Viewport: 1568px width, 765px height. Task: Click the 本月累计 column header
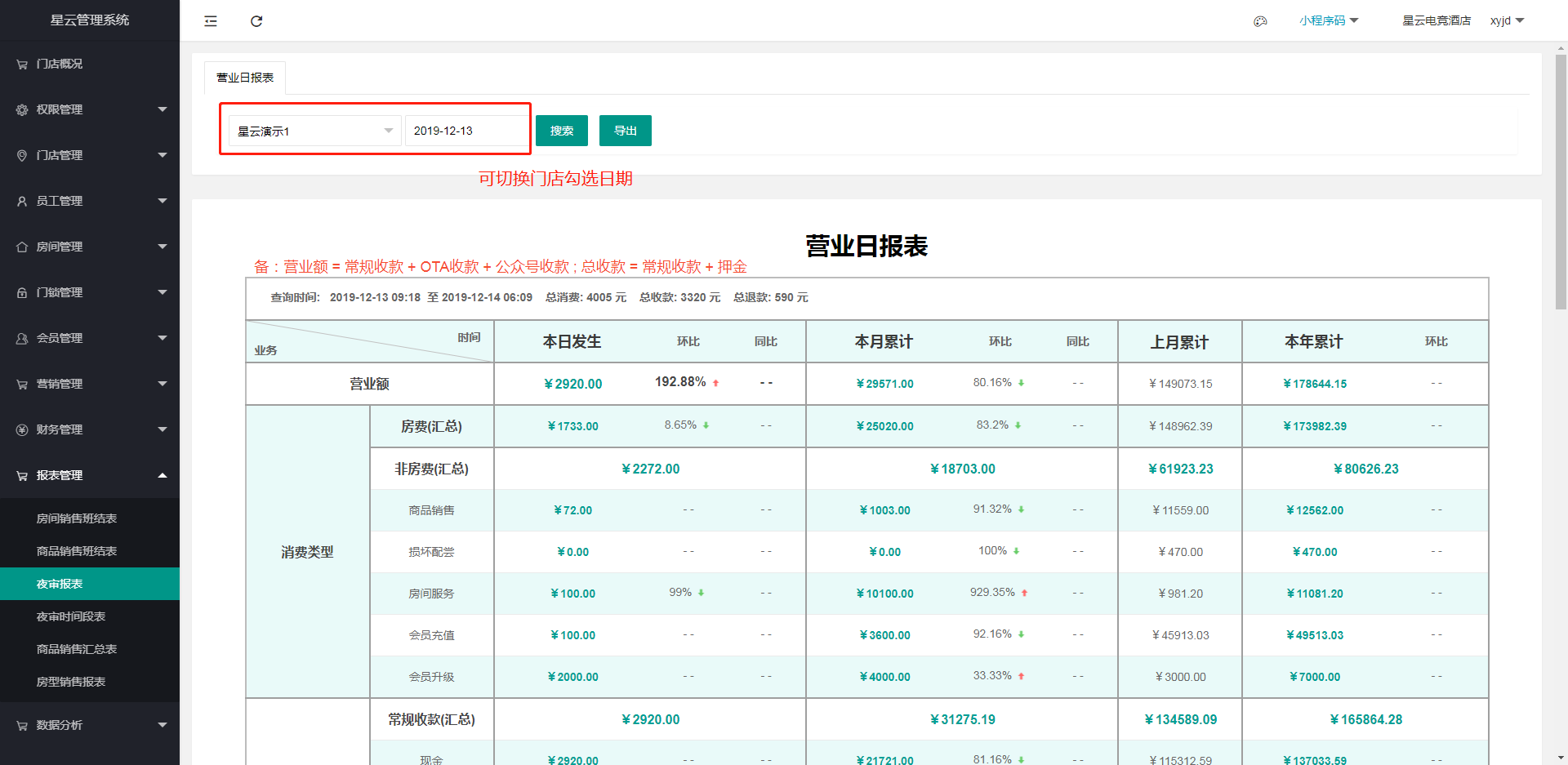pyautogui.click(x=884, y=342)
